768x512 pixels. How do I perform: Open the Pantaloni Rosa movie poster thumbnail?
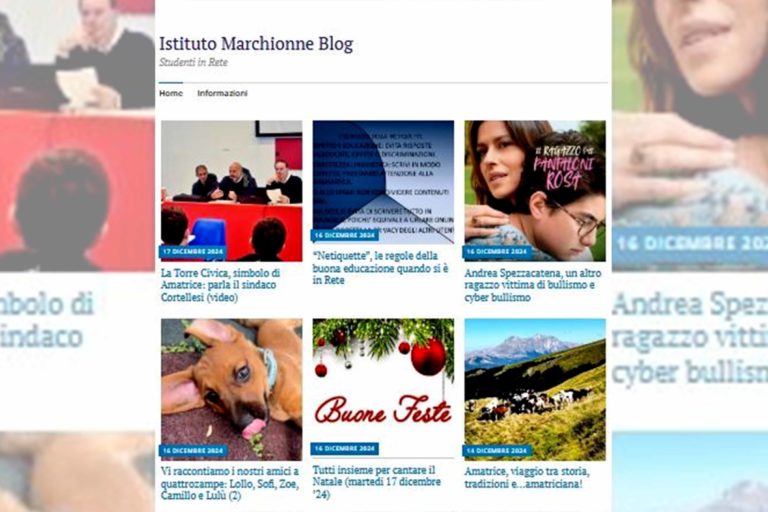point(535,191)
